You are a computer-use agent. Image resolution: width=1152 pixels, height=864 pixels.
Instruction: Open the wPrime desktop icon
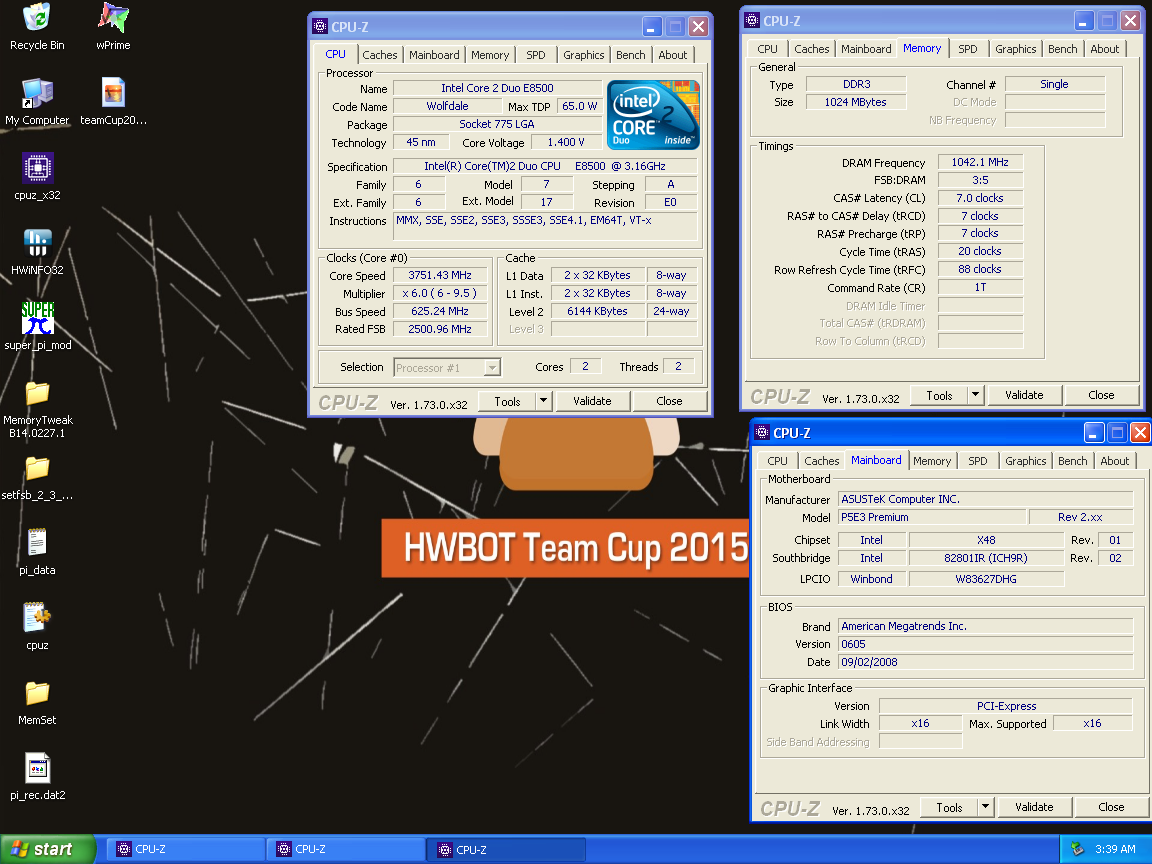coord(113,26)
